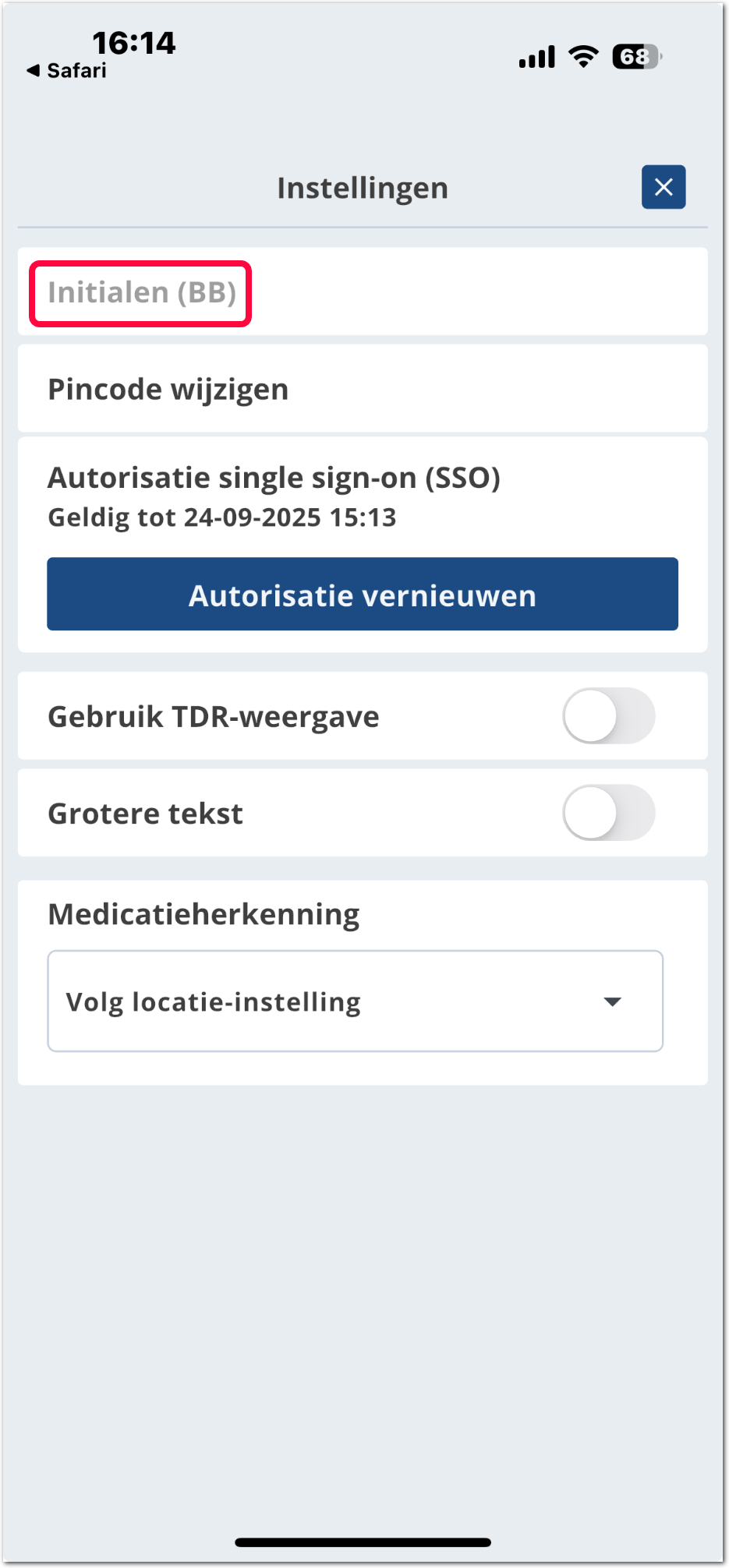Open the Pincode wijzigen option
The width and height of the screenshot is (729, 1568).
click(x=168, y=389)
